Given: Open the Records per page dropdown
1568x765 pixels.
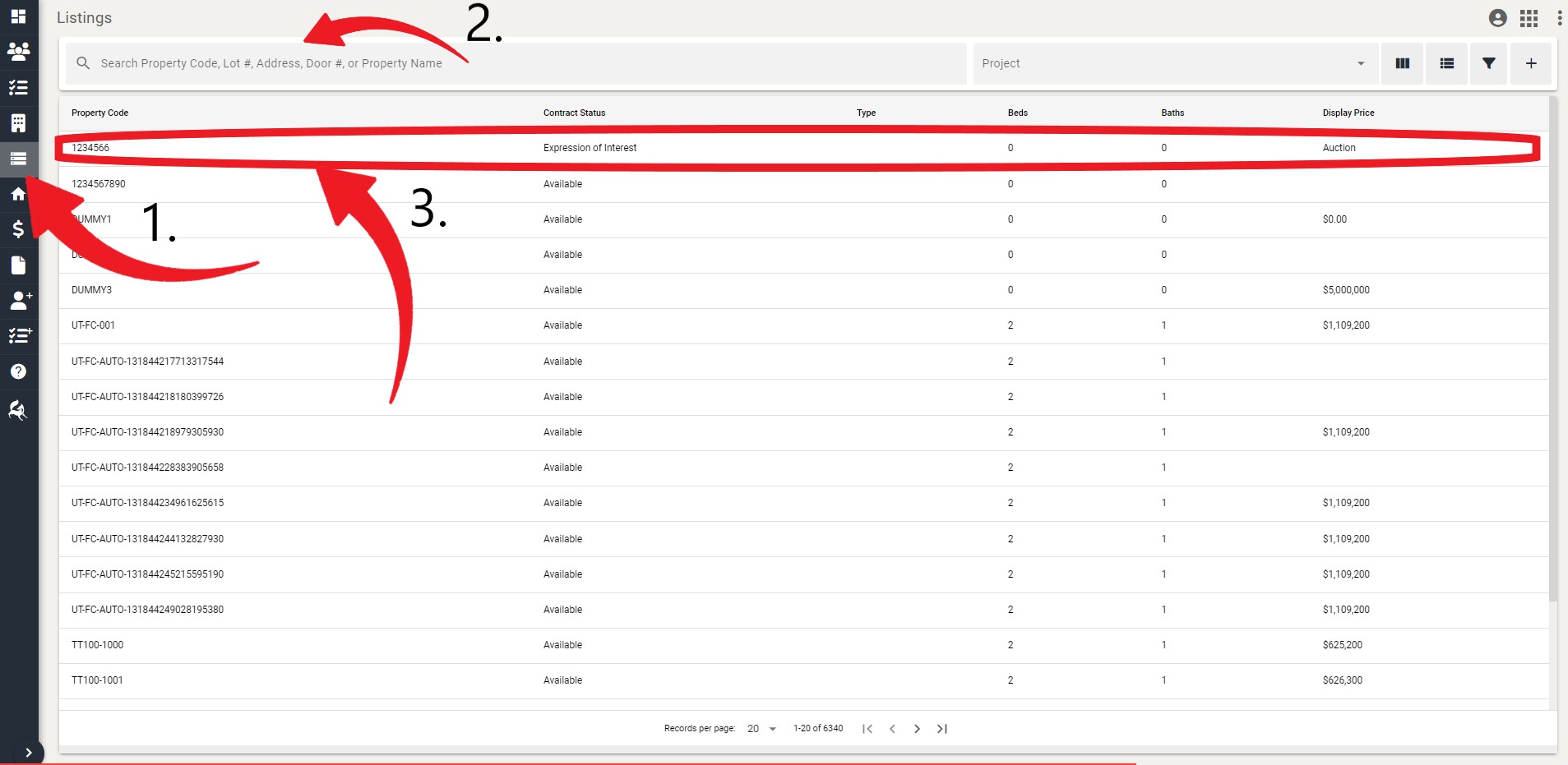Looking at the screenshot, I should click(x=760, y=728).
